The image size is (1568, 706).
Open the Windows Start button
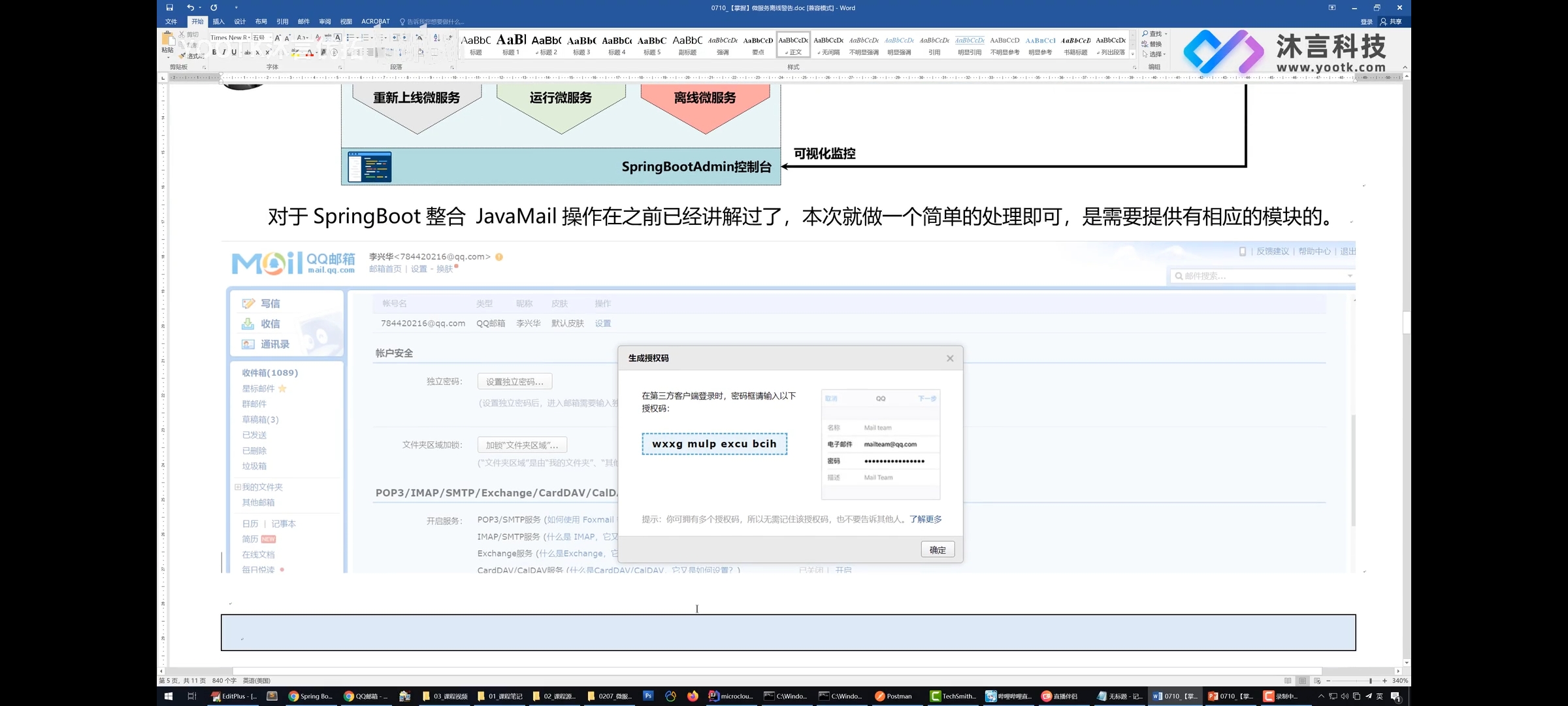tap(169, 696)
